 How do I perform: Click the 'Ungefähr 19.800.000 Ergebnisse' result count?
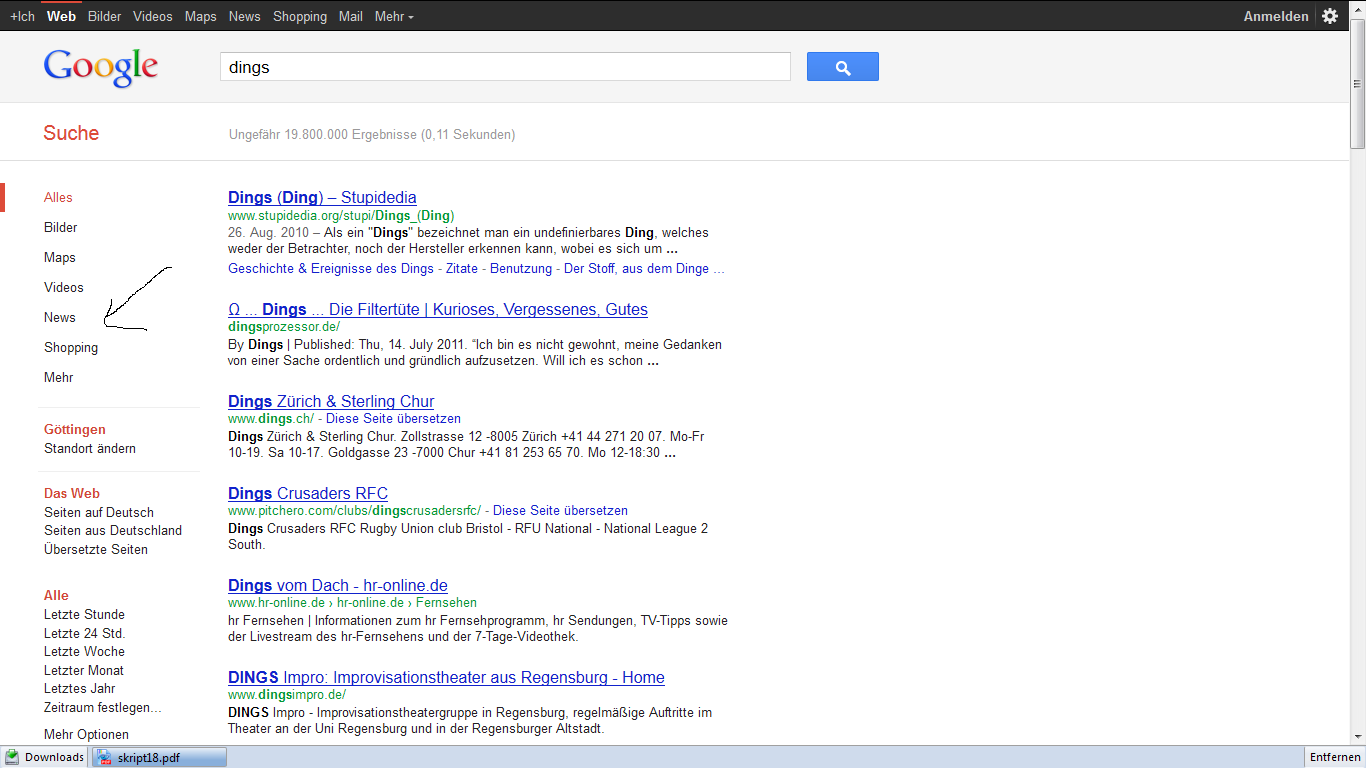pyautogui.click(x=372, y=134)
